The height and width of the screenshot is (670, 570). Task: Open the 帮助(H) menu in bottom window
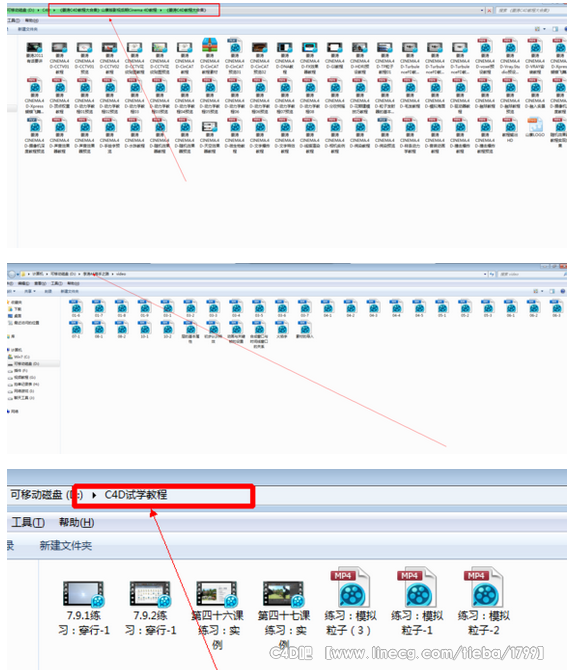pos(76,522)
